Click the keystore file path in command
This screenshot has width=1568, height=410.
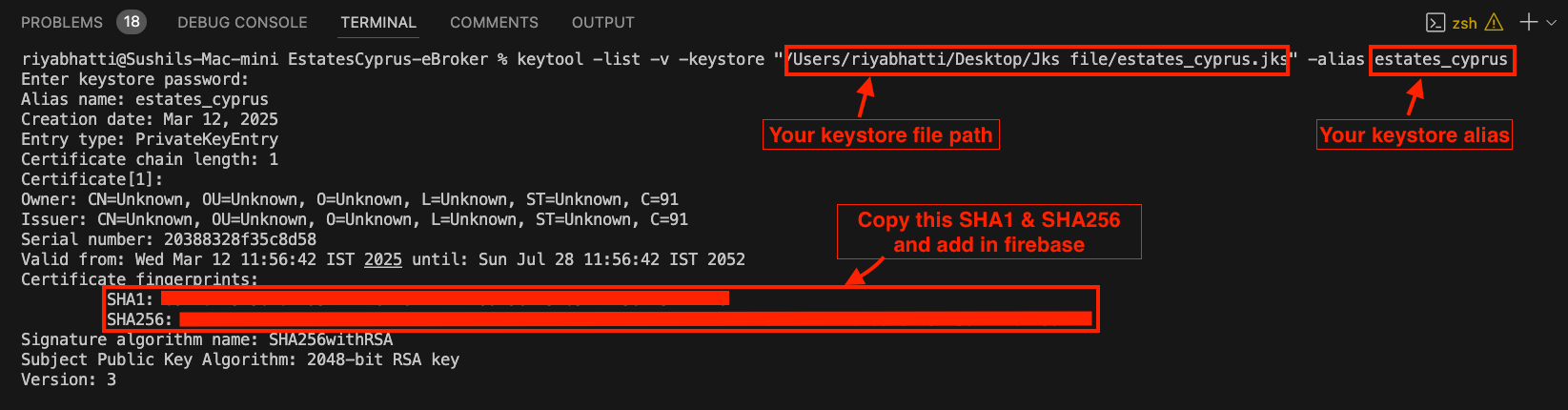pos(1037,60)
